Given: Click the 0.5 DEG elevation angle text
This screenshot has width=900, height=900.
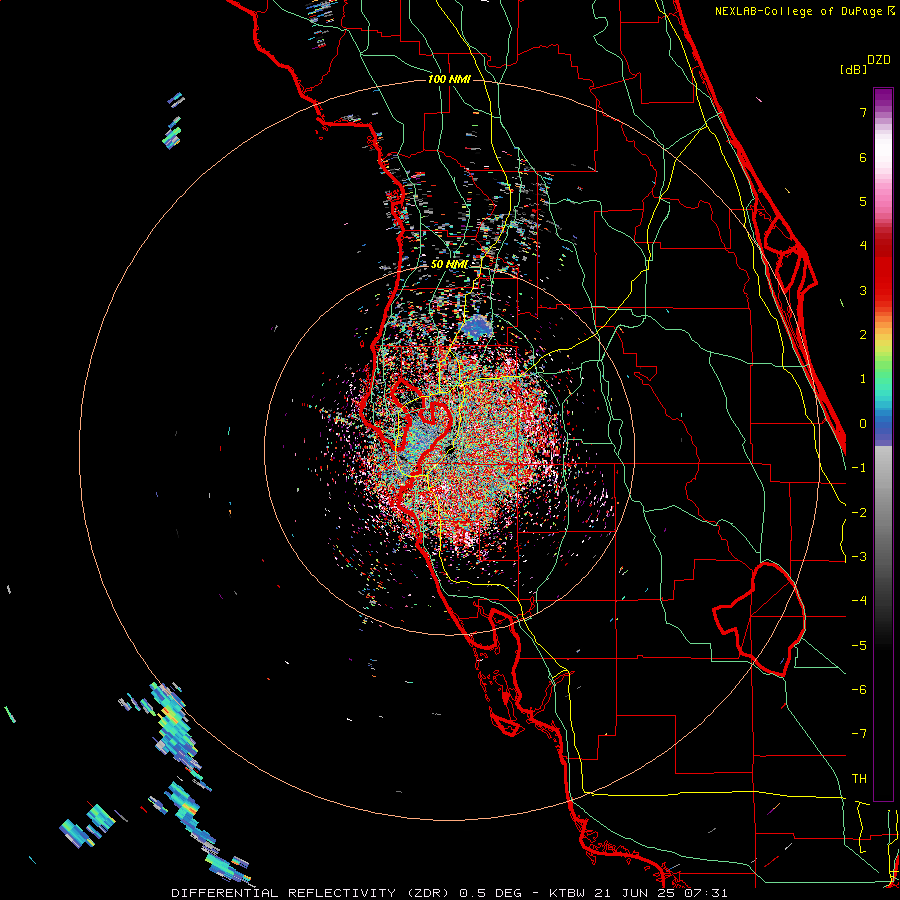Looking at the screenshot, I should point(491,893).
